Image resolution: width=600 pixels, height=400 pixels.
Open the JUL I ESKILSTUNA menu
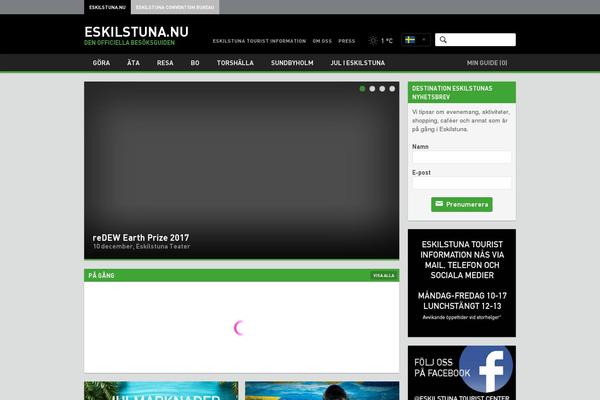(358, 63)
